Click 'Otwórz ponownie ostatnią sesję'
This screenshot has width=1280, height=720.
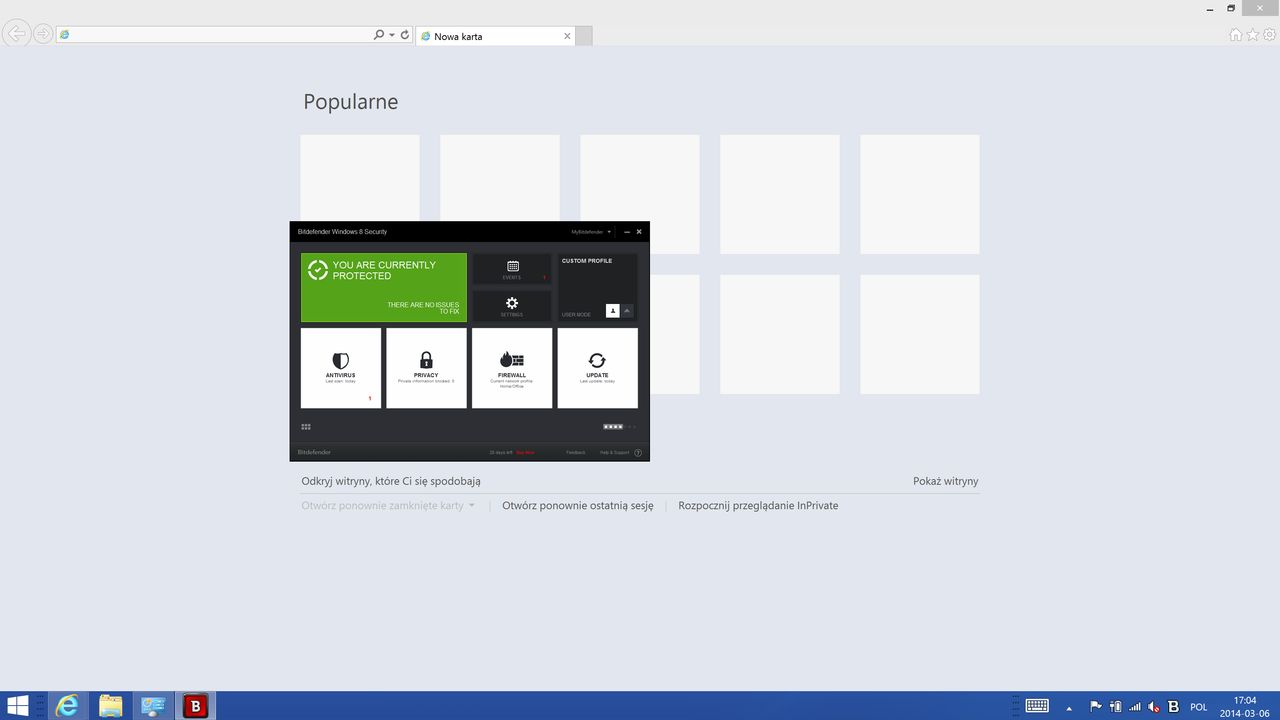pos(578,506)
